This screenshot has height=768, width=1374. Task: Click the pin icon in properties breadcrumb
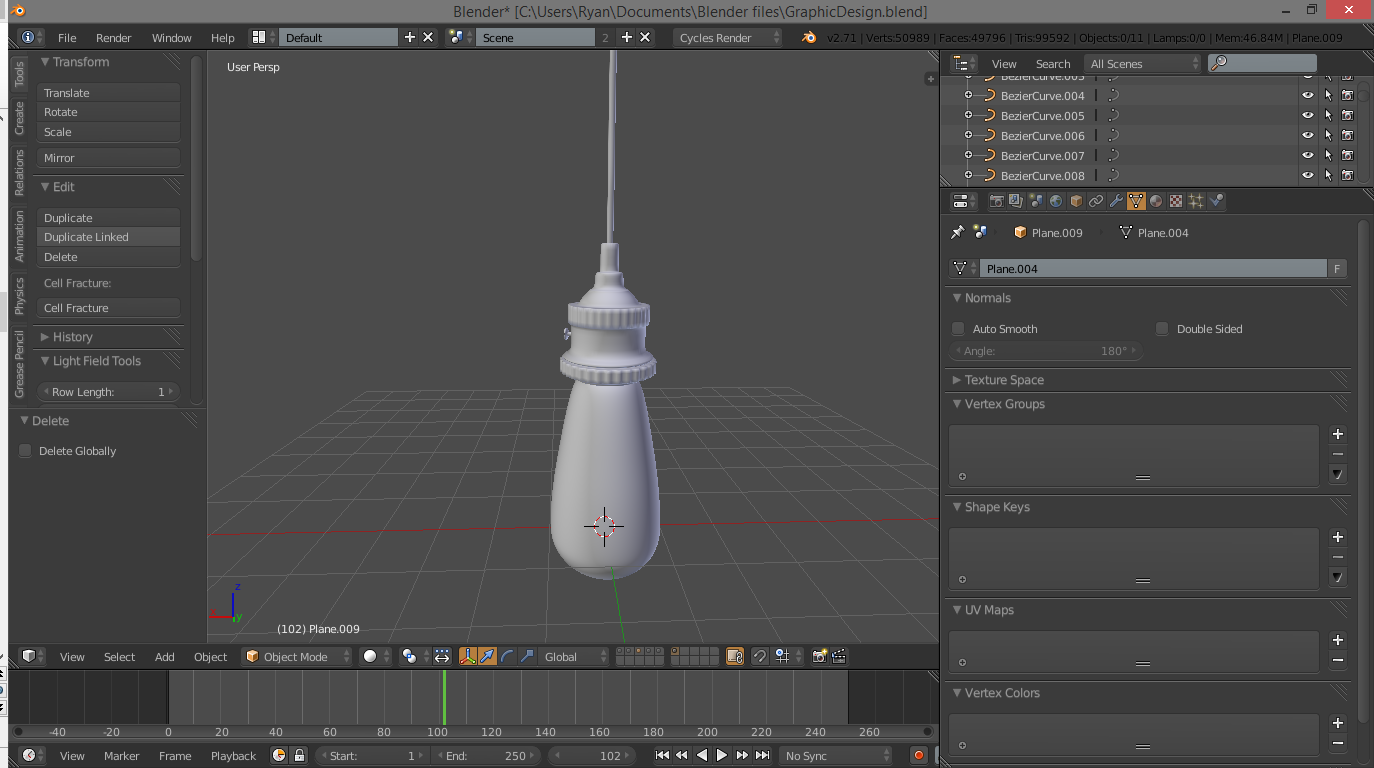957,232
